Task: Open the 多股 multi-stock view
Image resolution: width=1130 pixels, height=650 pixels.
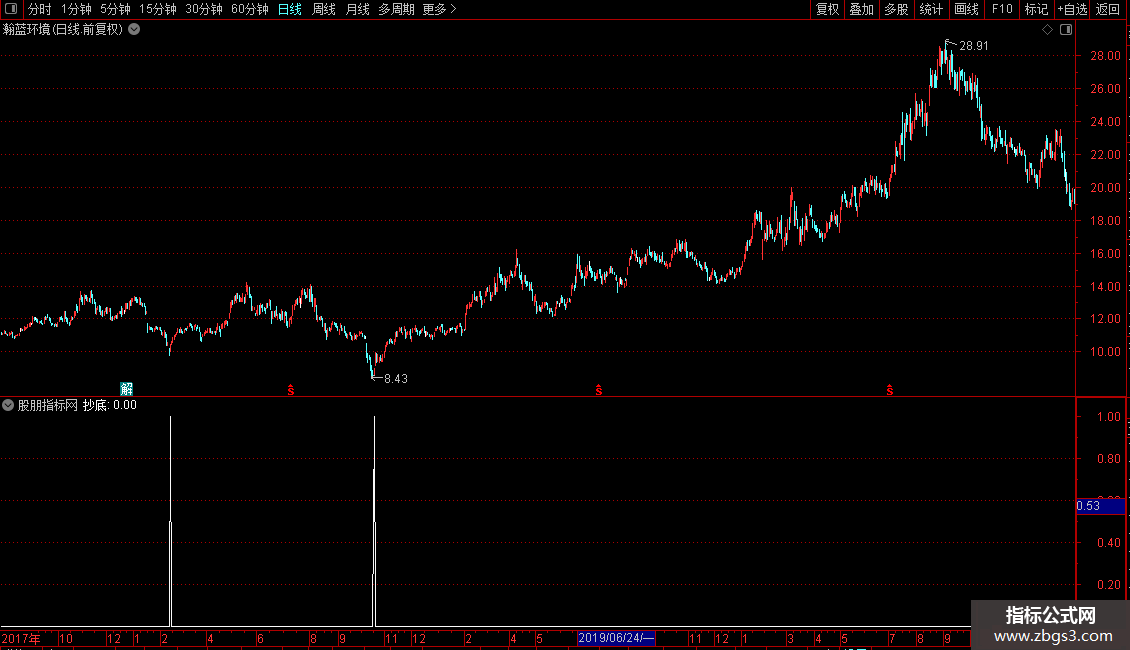Action: (x=896, y=9)
